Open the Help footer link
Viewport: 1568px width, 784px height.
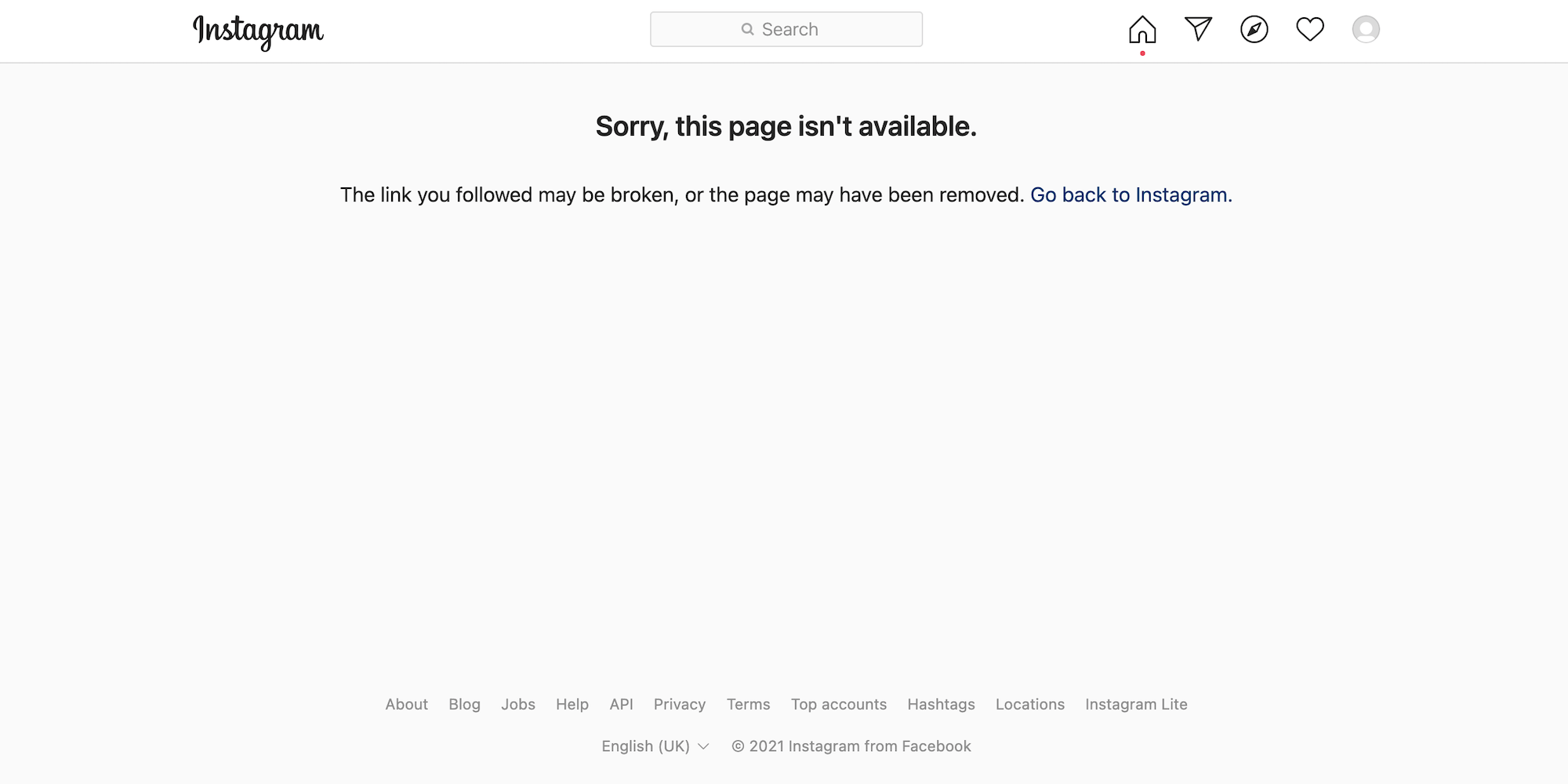pos(572,704)
